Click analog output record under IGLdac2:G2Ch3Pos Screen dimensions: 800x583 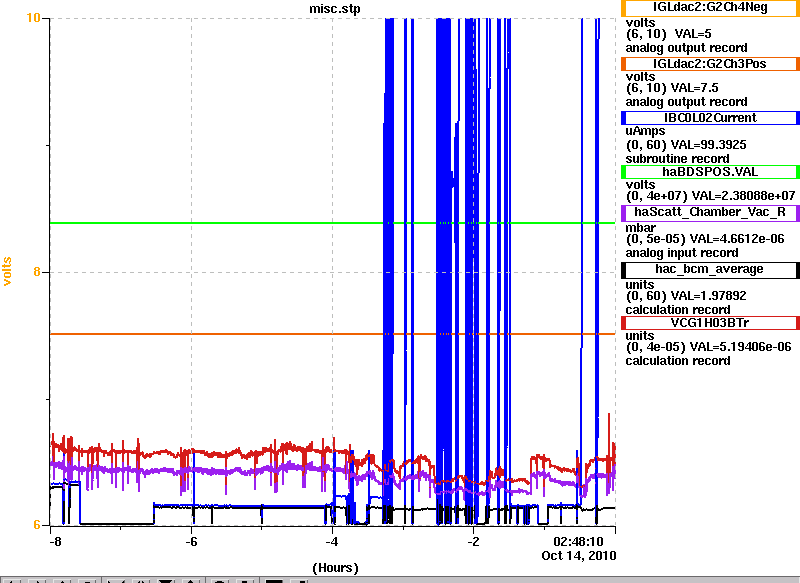[686, 102]
